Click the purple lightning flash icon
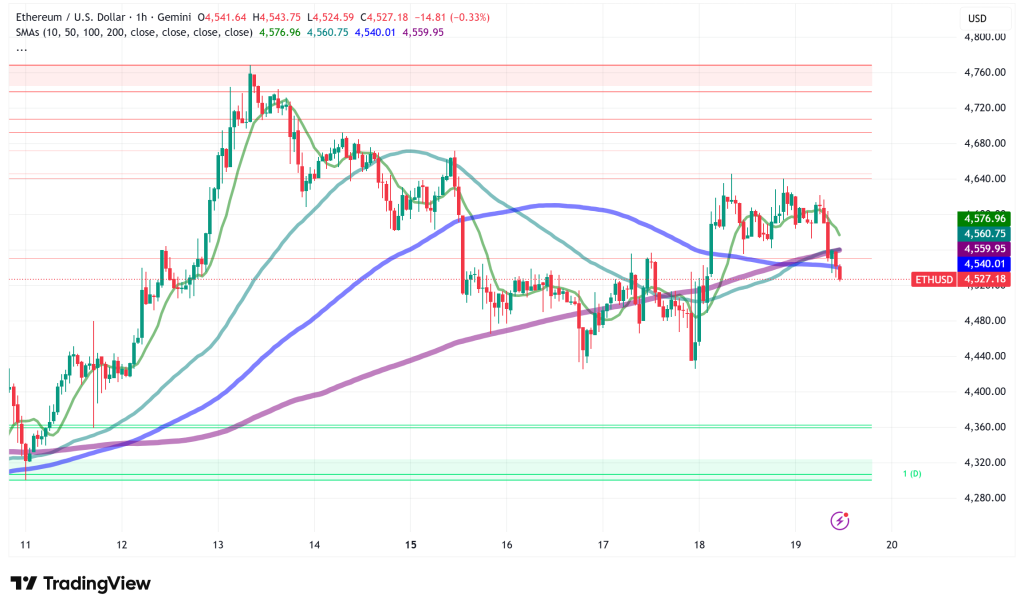This screenshot has width=1024, height=610. (839, 521)
